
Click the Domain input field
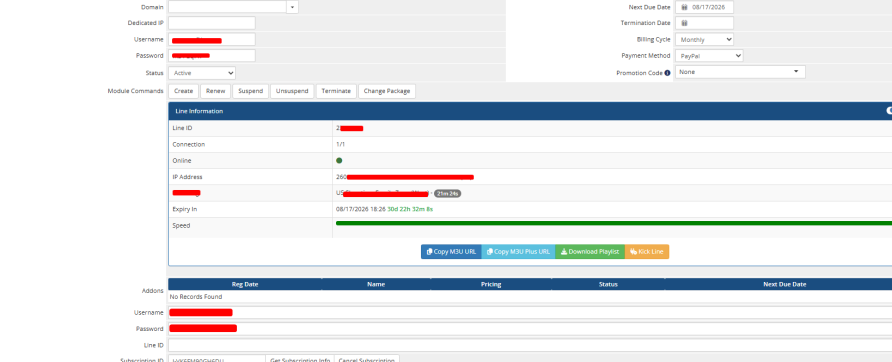pos(227,7)
